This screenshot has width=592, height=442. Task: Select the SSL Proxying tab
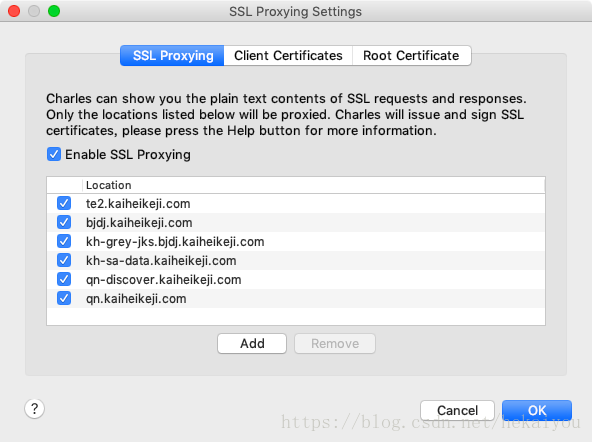[x=172, y=55]
